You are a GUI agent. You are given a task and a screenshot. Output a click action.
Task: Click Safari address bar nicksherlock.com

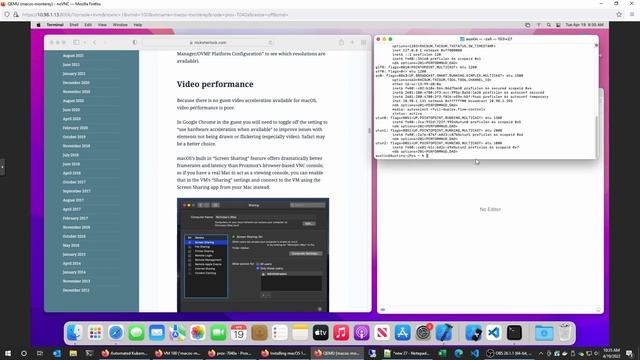click(x=209, y=42)
